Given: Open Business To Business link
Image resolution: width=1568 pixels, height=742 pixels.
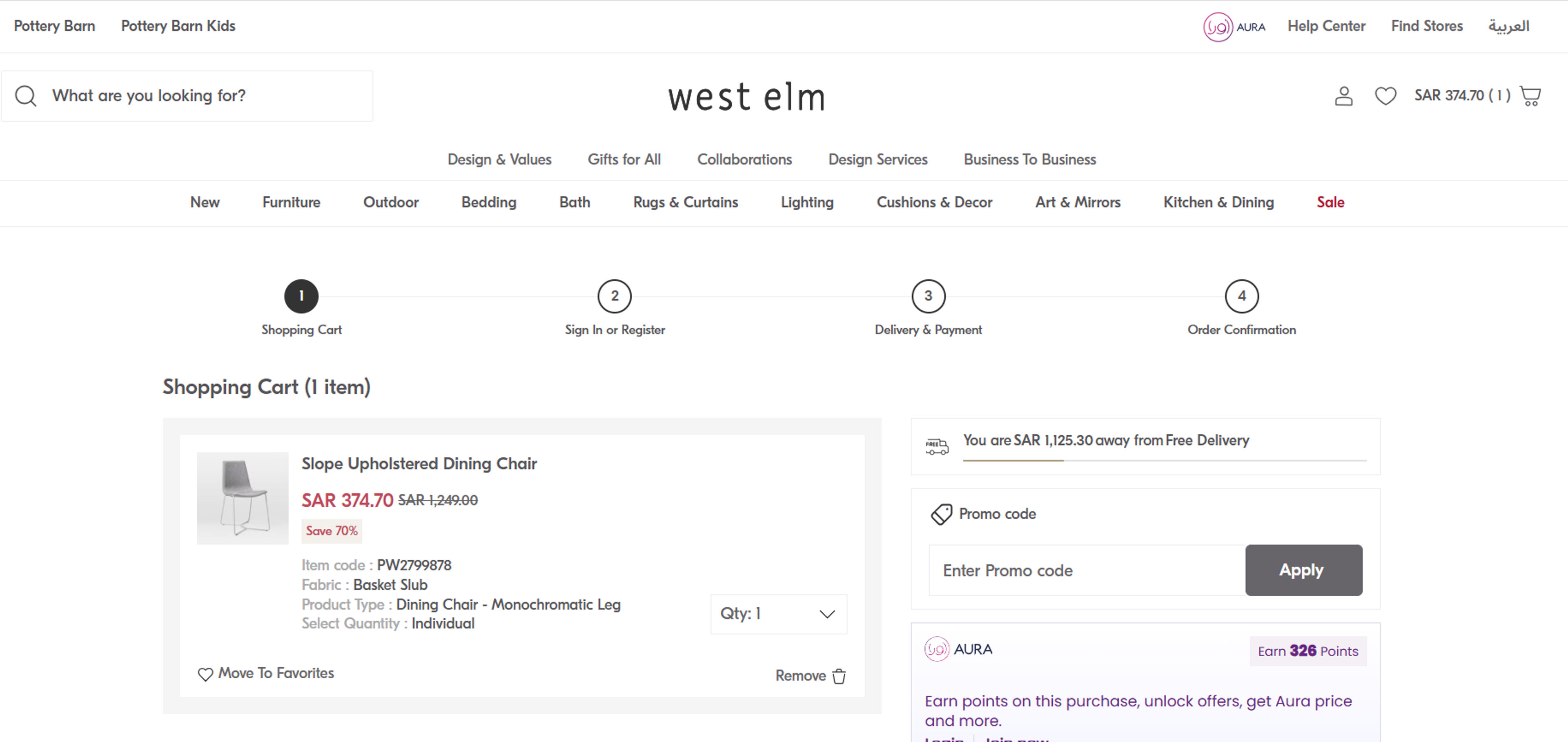Looking at the screenshot, I should (x=1030, y=160).
